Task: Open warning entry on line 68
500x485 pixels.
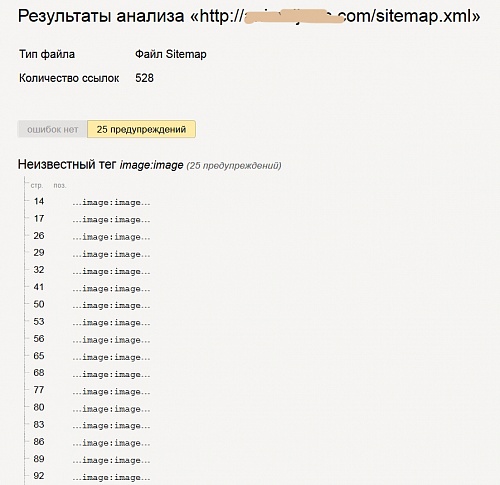Action: pyautogui.click(x=92, y=373)
